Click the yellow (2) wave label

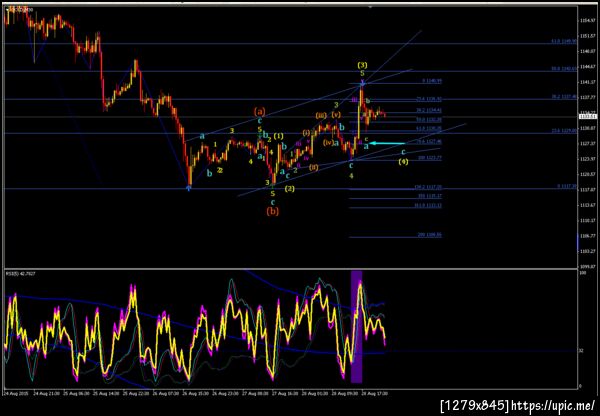(290, 188)
